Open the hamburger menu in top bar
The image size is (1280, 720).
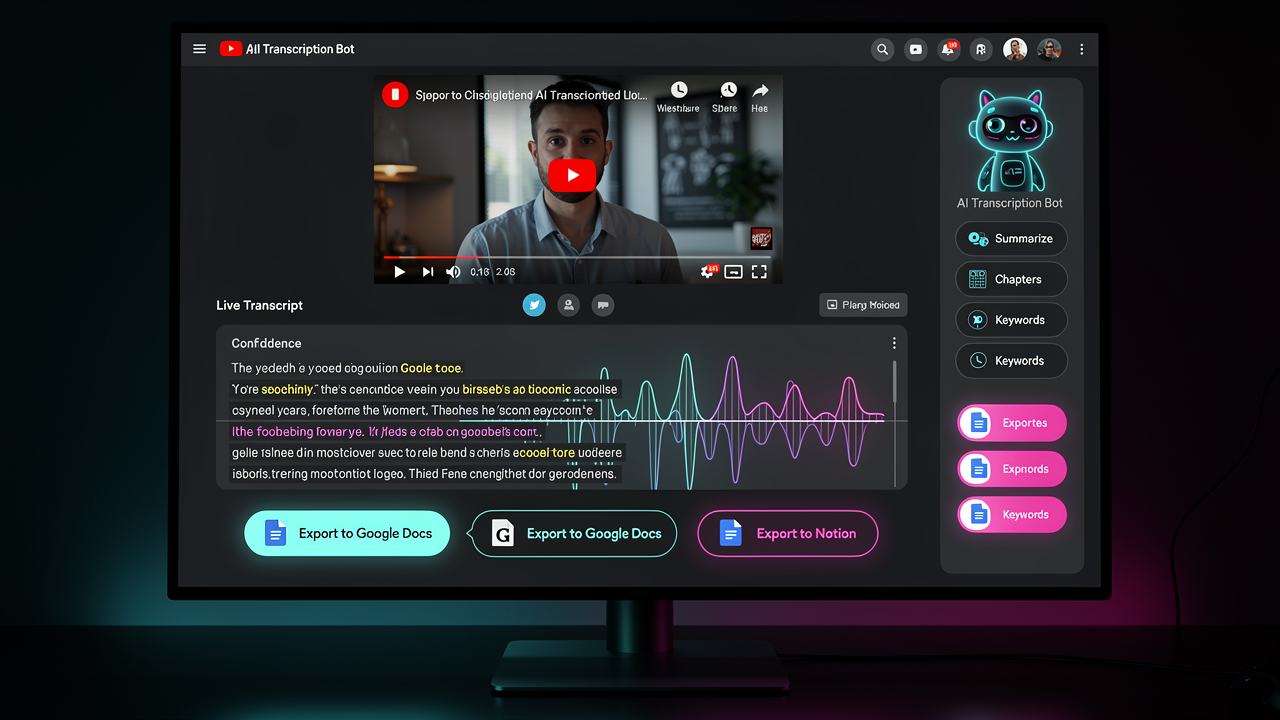[199, 49]
